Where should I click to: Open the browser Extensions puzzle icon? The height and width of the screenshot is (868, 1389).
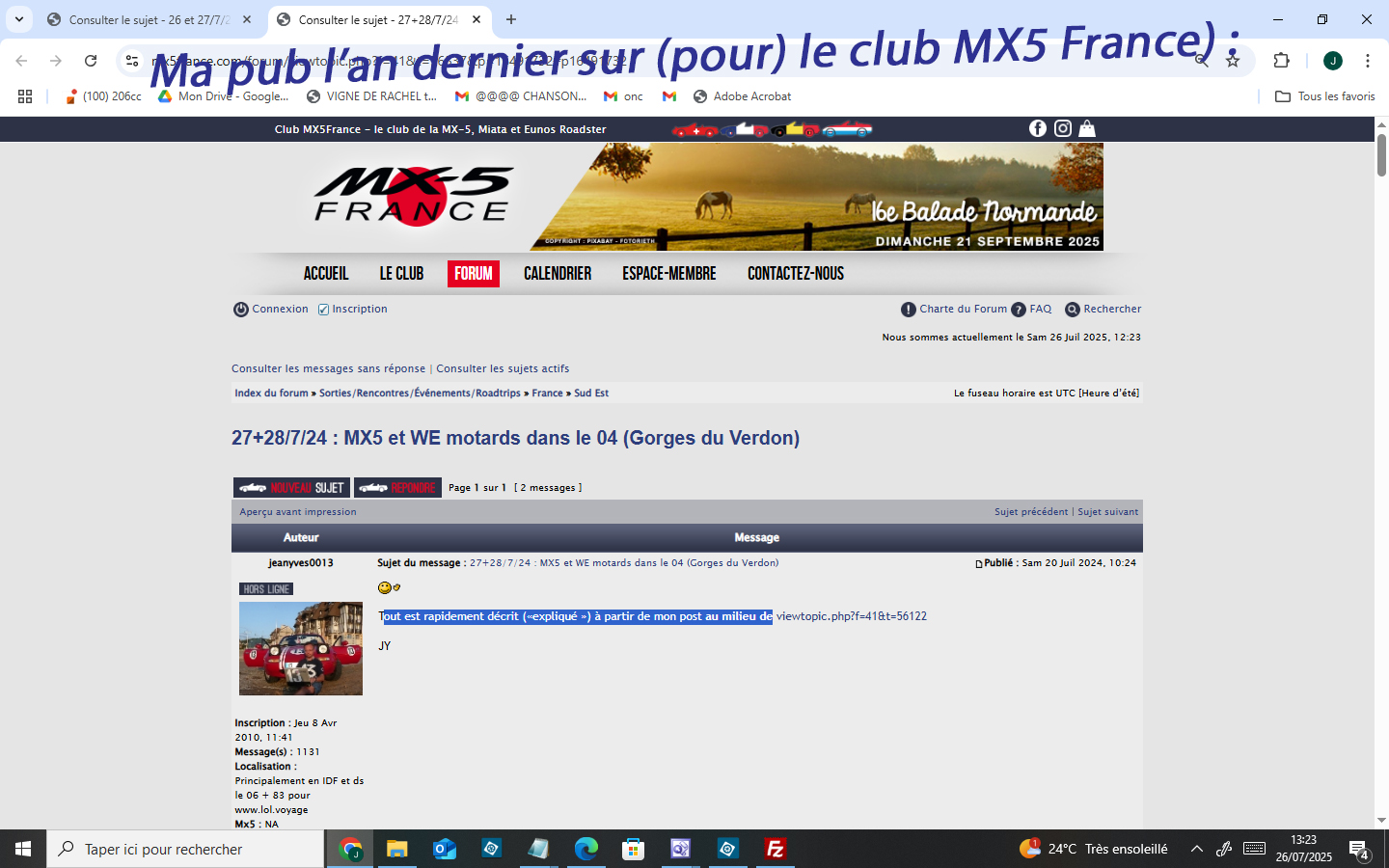[x=1281, y=61]
